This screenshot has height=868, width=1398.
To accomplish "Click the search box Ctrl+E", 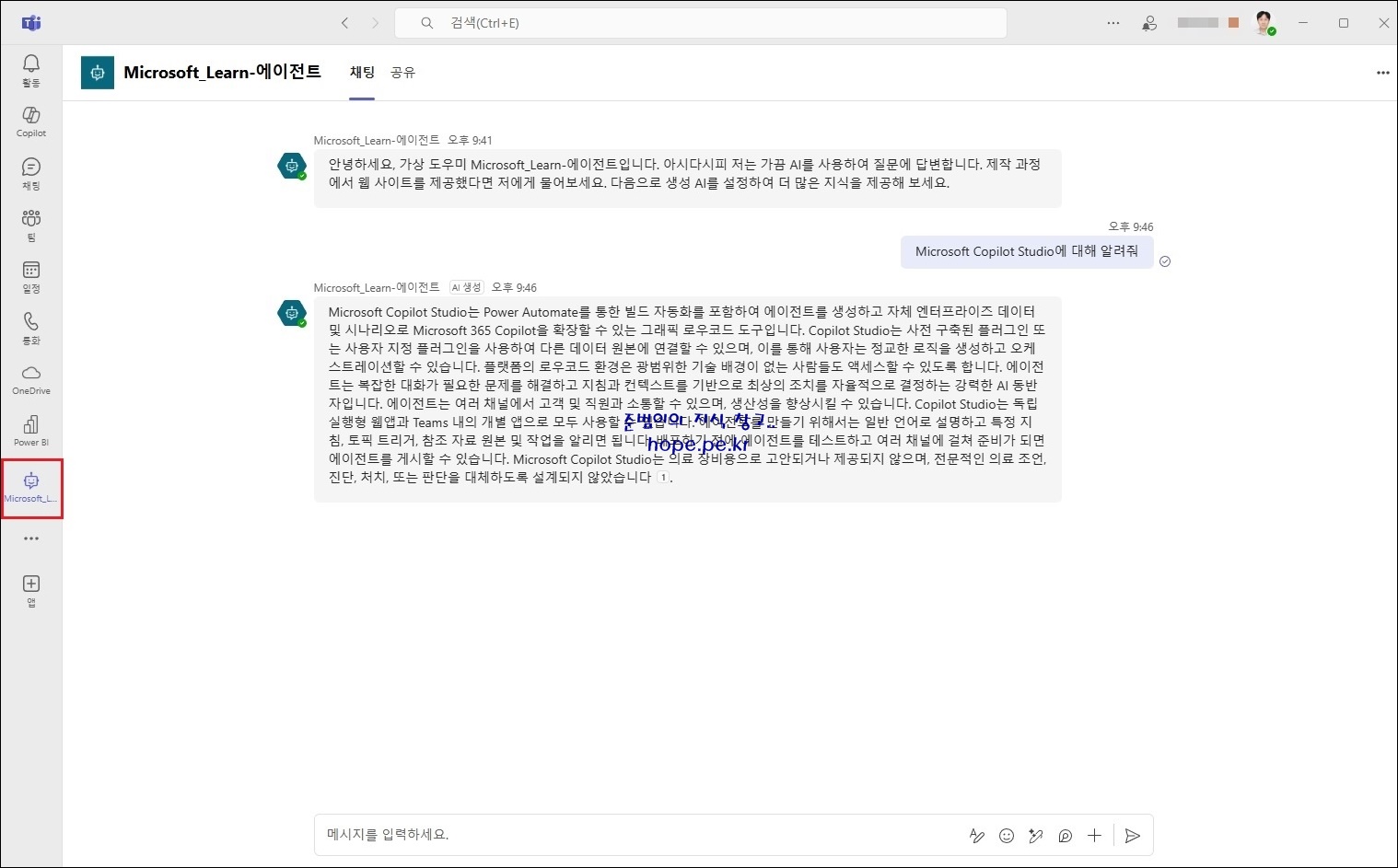I will tap(700, 23).
